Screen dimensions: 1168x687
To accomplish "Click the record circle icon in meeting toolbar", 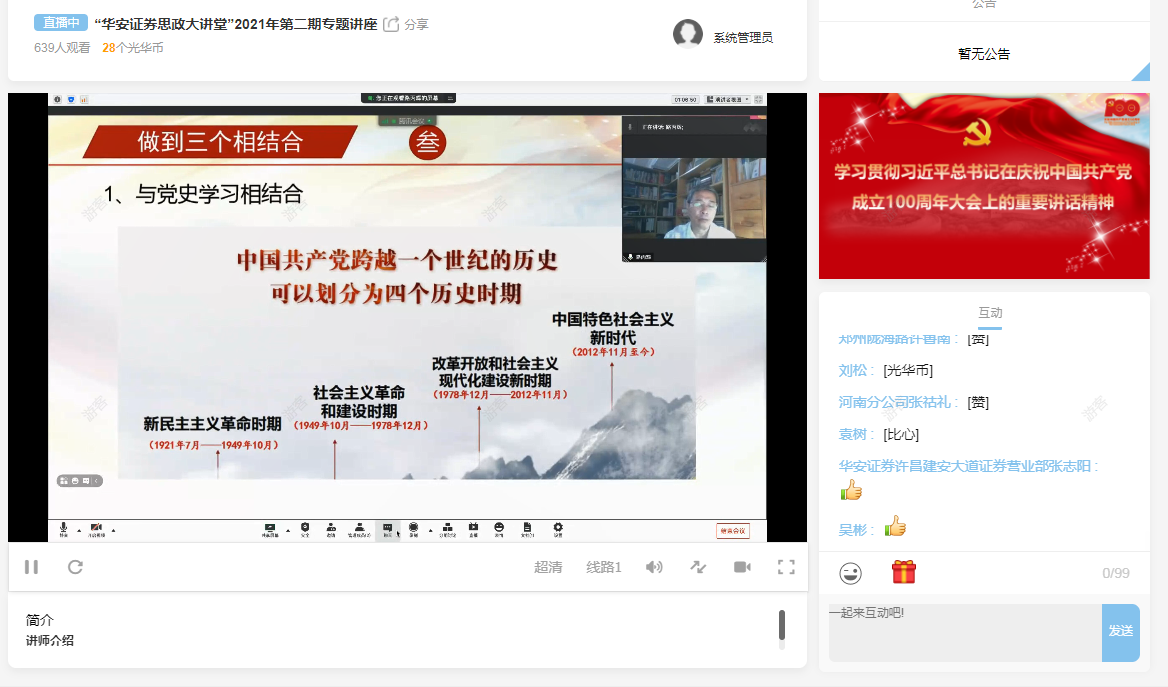I will click(x=413, y=529).
